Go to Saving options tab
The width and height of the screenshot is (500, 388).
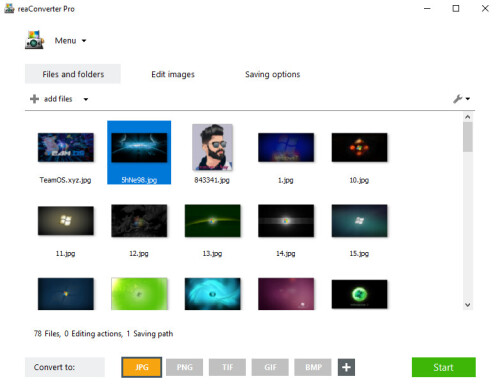[x=272, y=74]
